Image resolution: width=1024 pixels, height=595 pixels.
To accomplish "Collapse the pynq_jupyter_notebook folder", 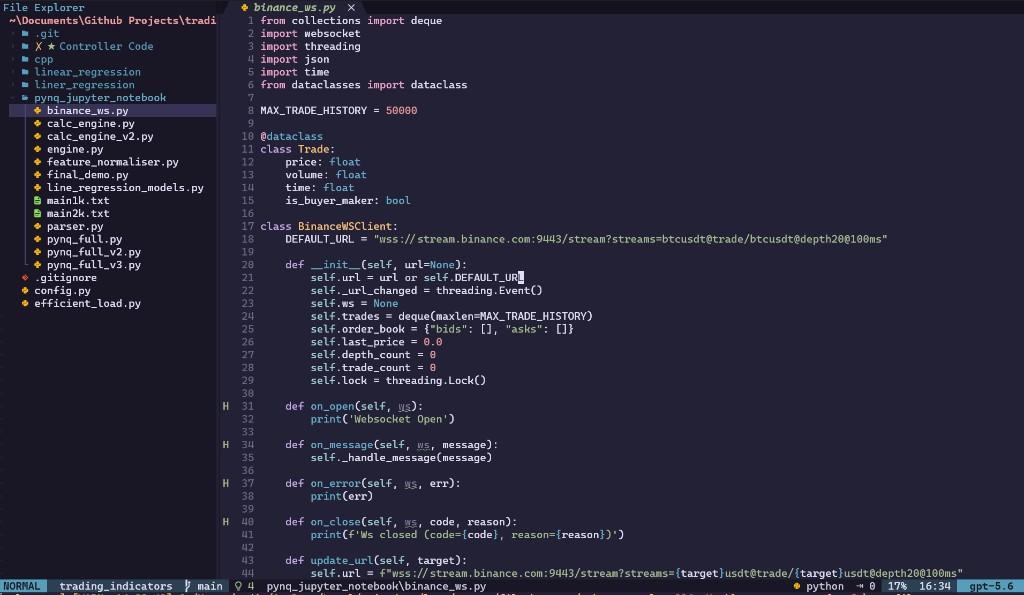I will [13, 97].
